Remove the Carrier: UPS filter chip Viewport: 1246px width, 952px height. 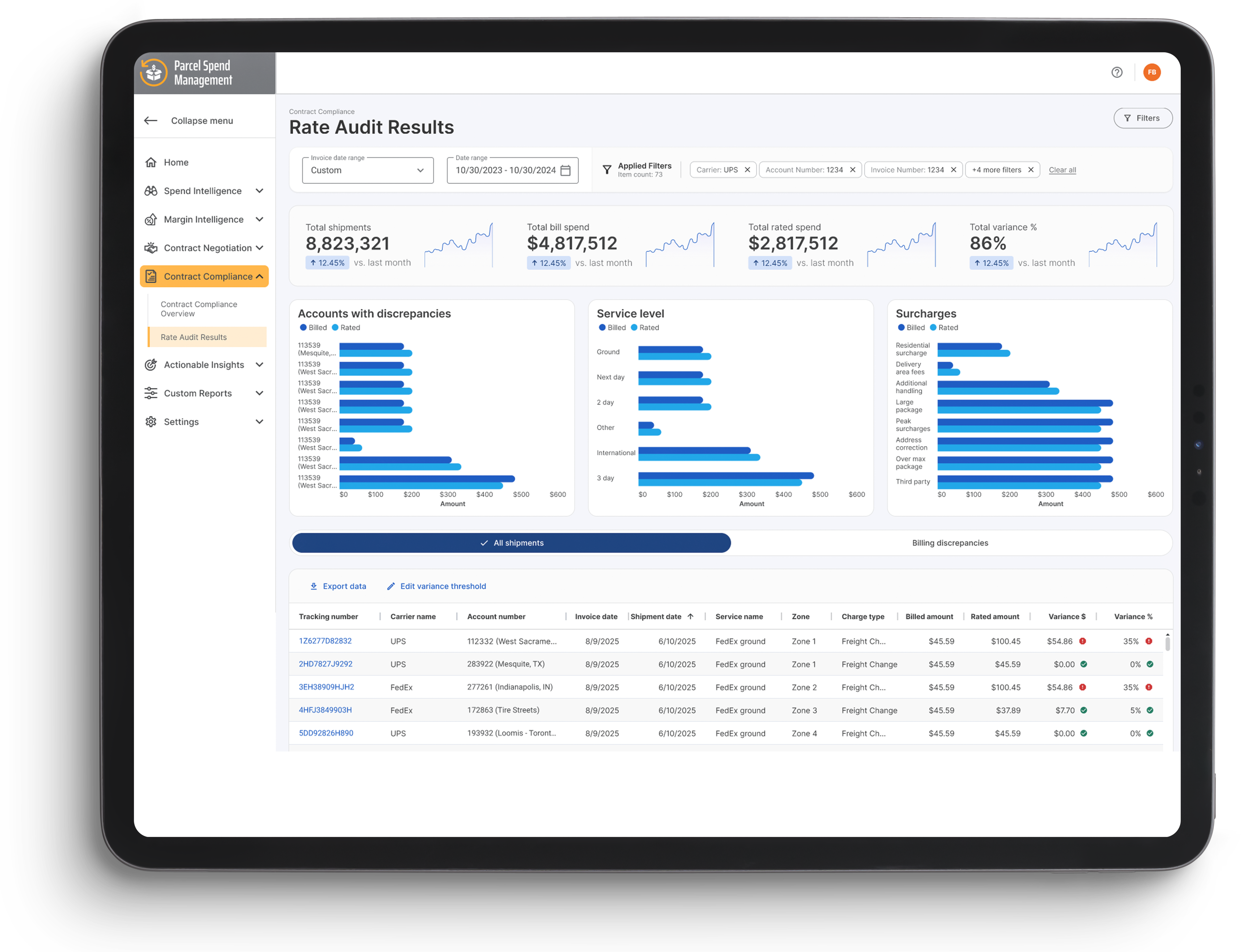tap(747, 169)
